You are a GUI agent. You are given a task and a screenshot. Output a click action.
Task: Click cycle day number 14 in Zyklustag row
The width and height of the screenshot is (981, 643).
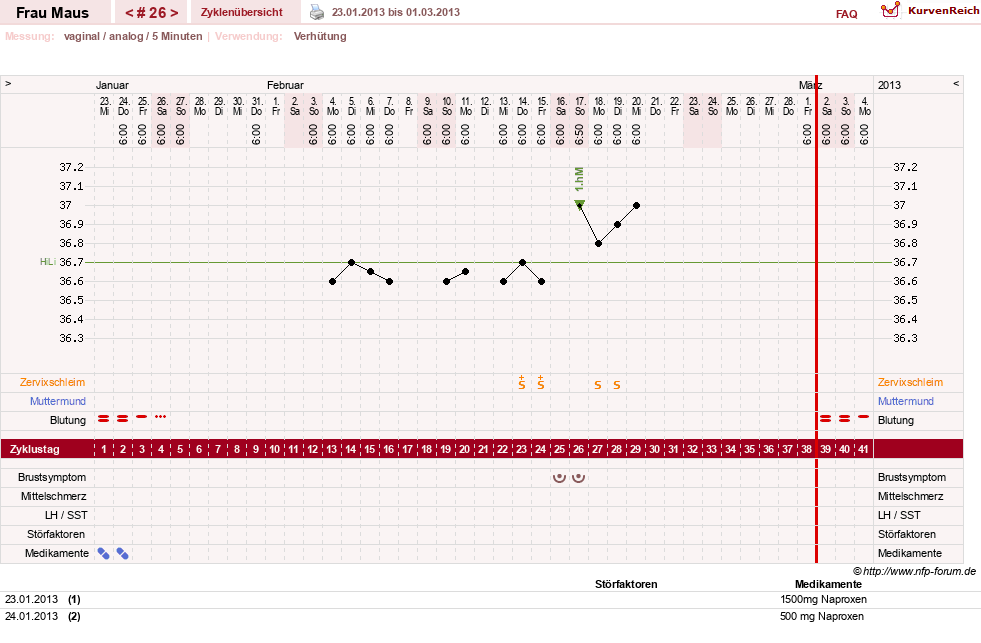click(x=351, y=449)
